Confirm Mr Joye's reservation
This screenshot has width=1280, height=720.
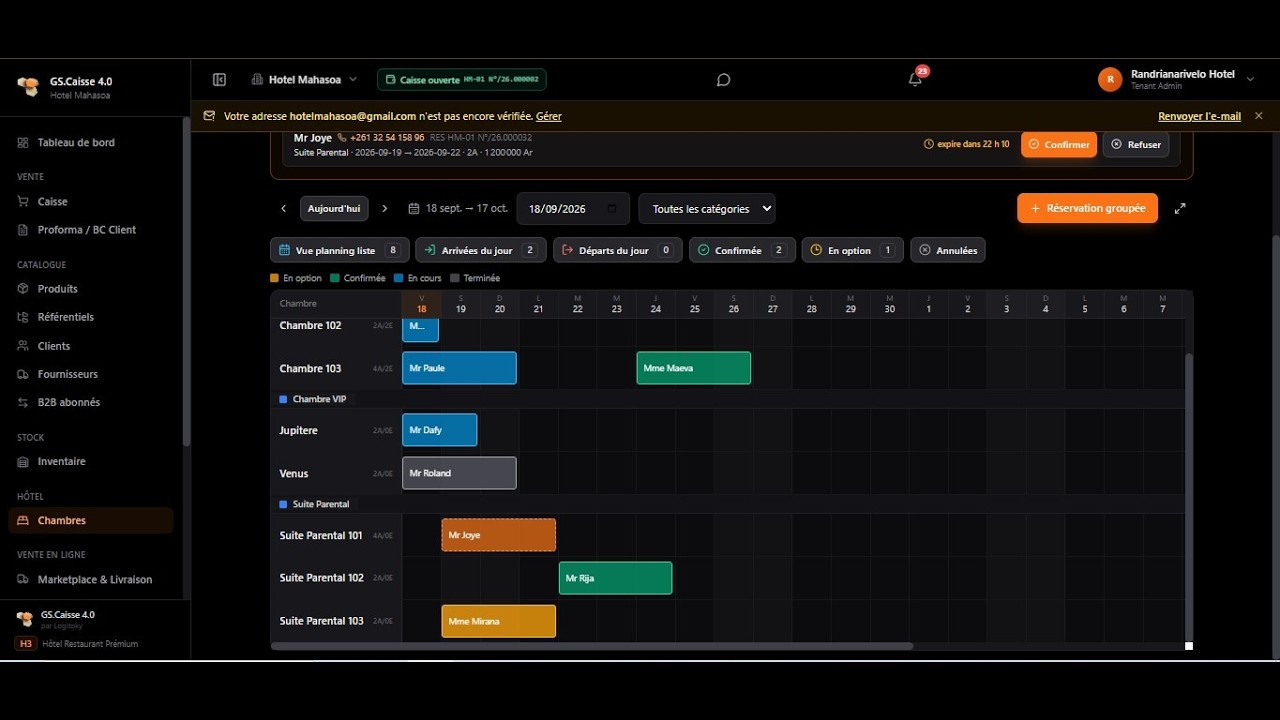tap(1059, 145)
